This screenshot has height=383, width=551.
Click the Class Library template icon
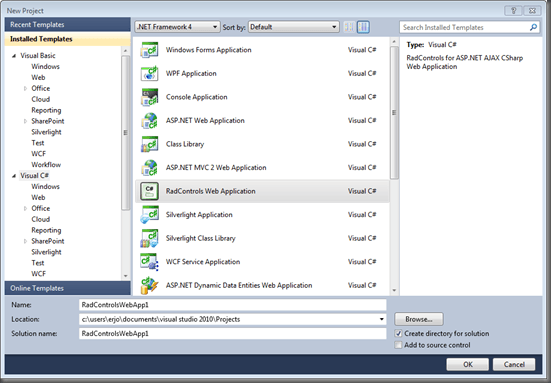pos(149,144)
